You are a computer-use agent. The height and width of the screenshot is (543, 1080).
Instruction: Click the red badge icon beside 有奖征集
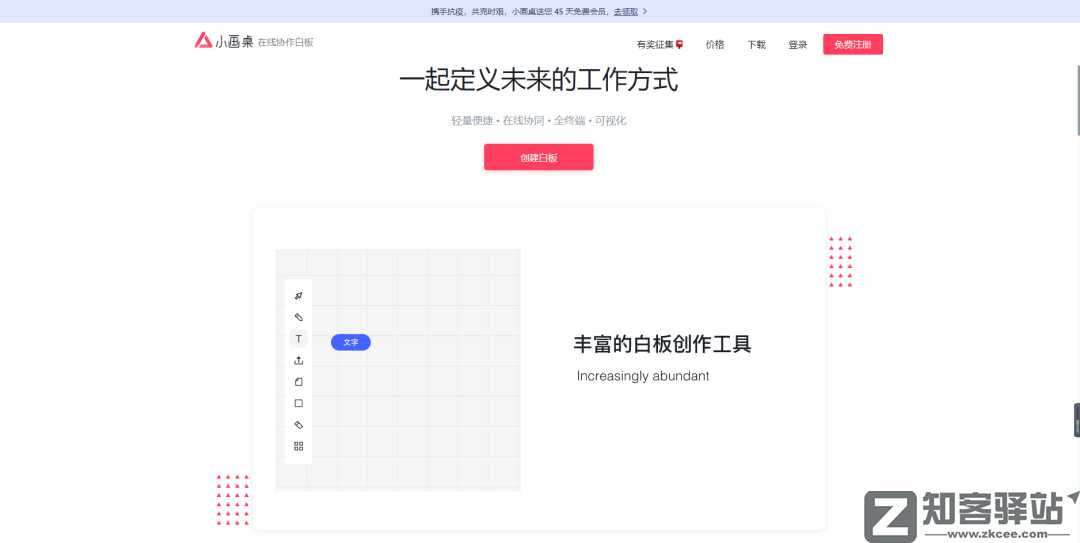(x=680, y=44)
